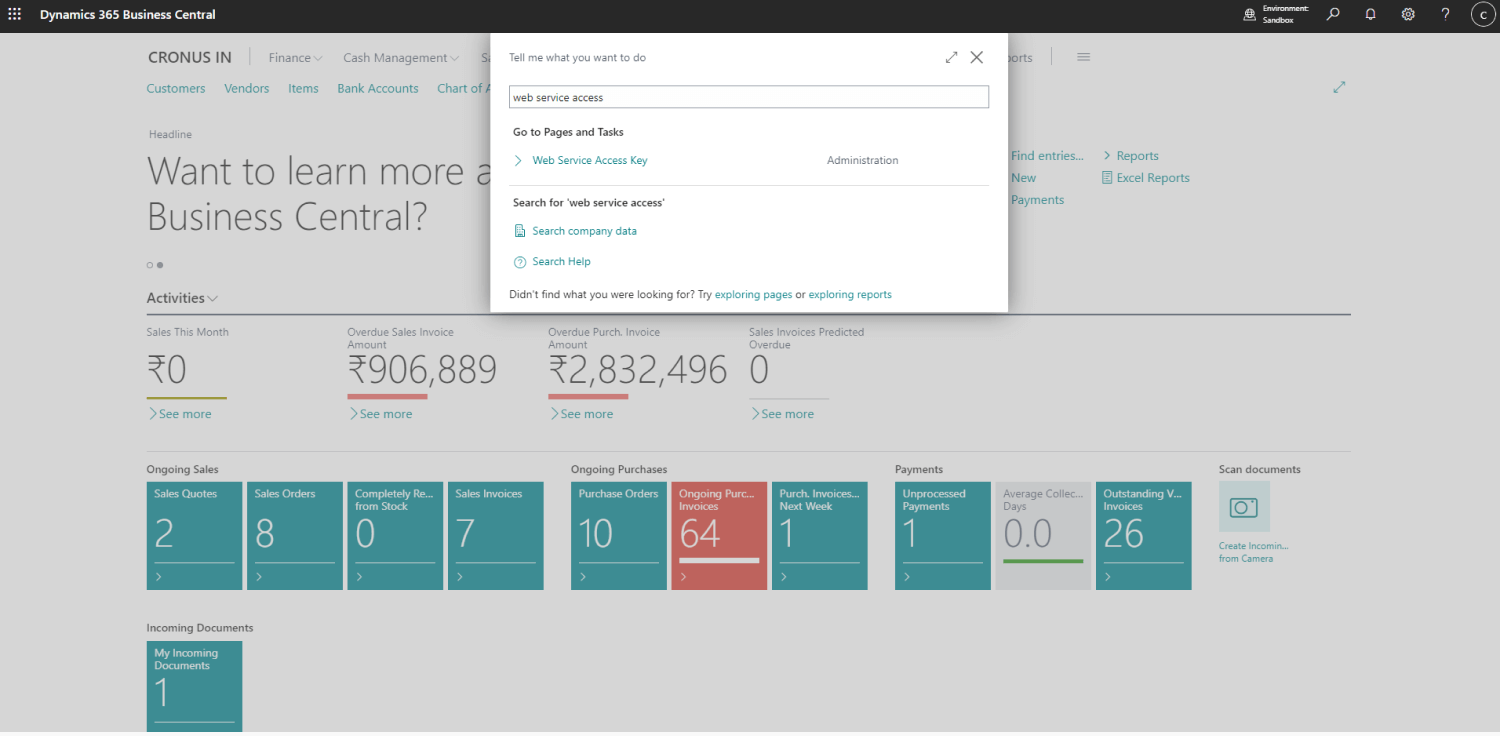Click Create Incoming from Camera link

point(1254,552)
